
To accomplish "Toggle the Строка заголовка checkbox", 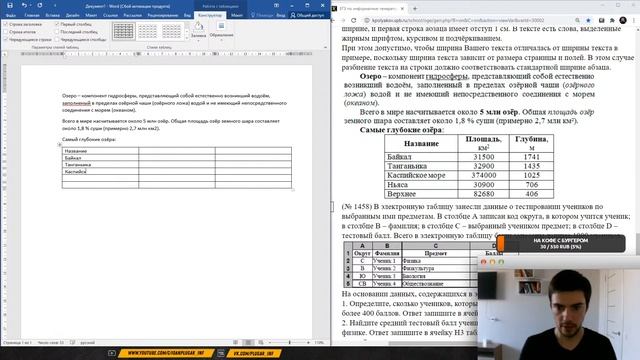I will 6,24.
